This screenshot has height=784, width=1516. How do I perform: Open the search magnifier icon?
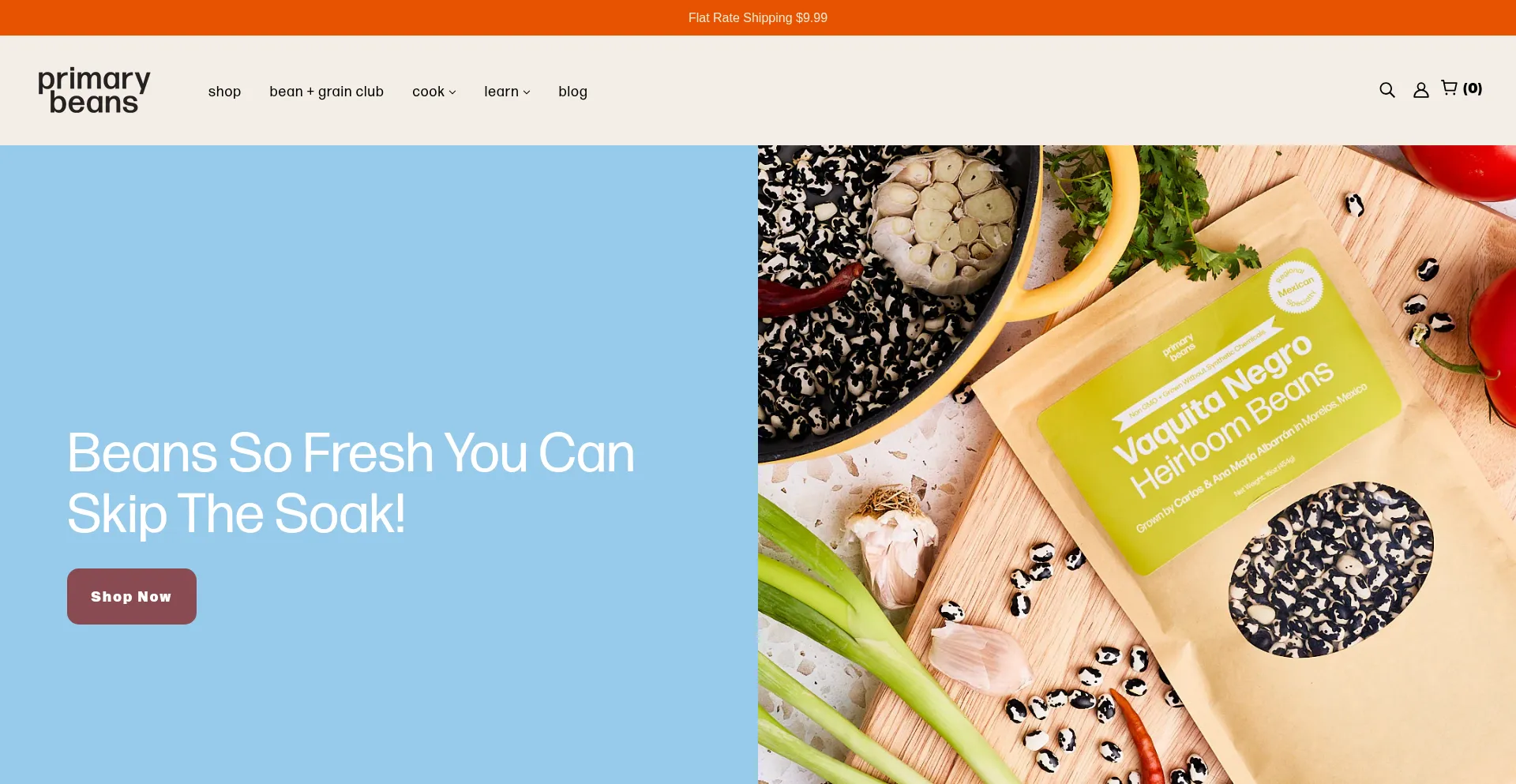click(1387, 90)
